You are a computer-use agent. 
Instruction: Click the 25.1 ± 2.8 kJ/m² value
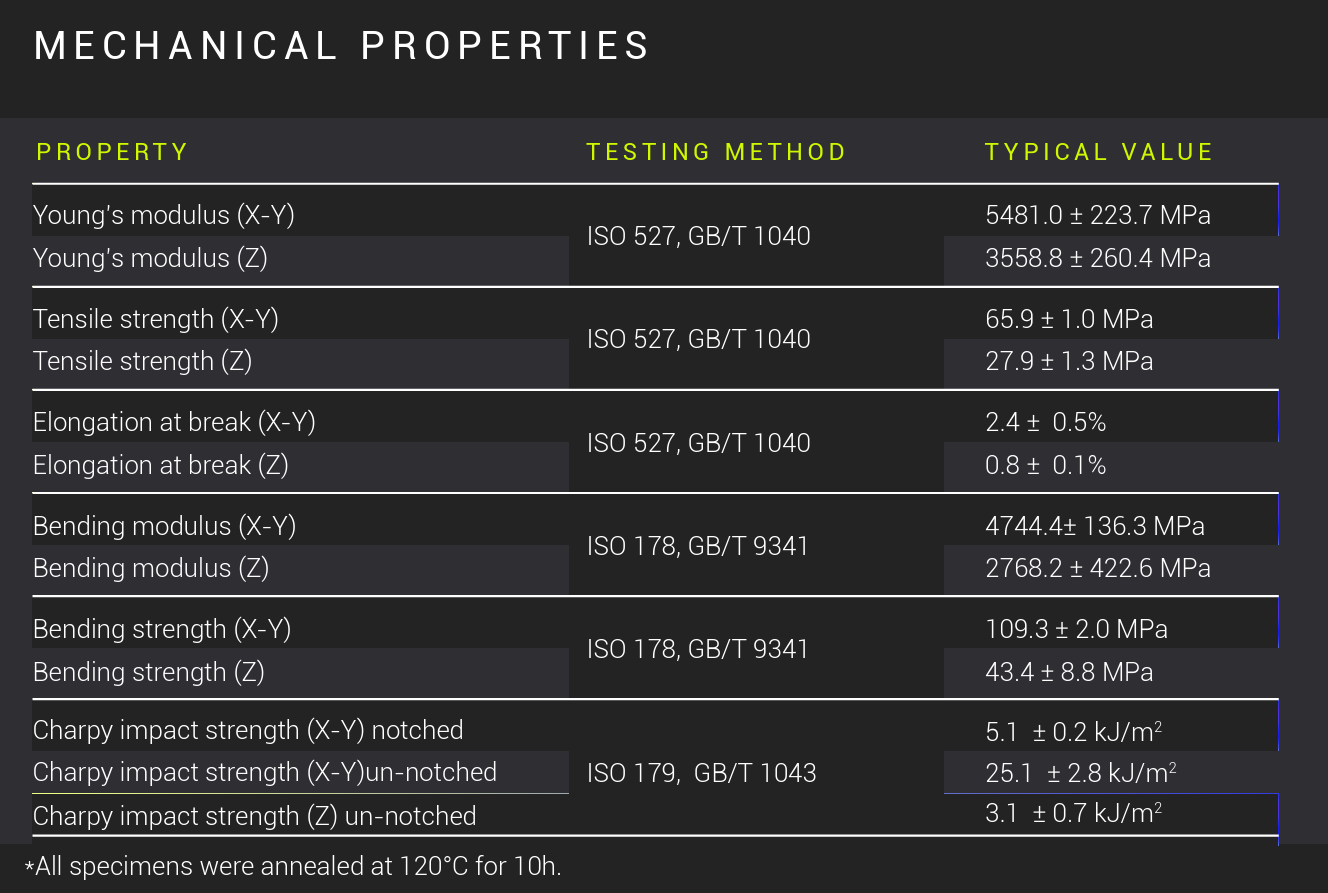[1080, 772]
